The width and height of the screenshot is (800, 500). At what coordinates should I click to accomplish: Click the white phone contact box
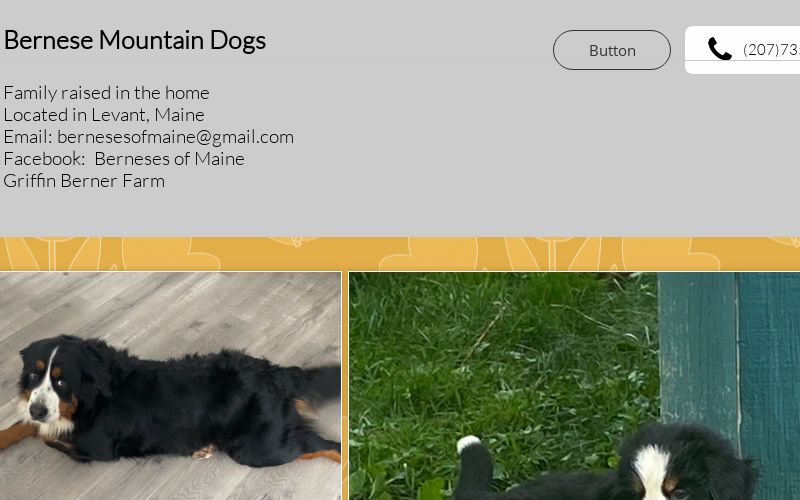(742, 50)
